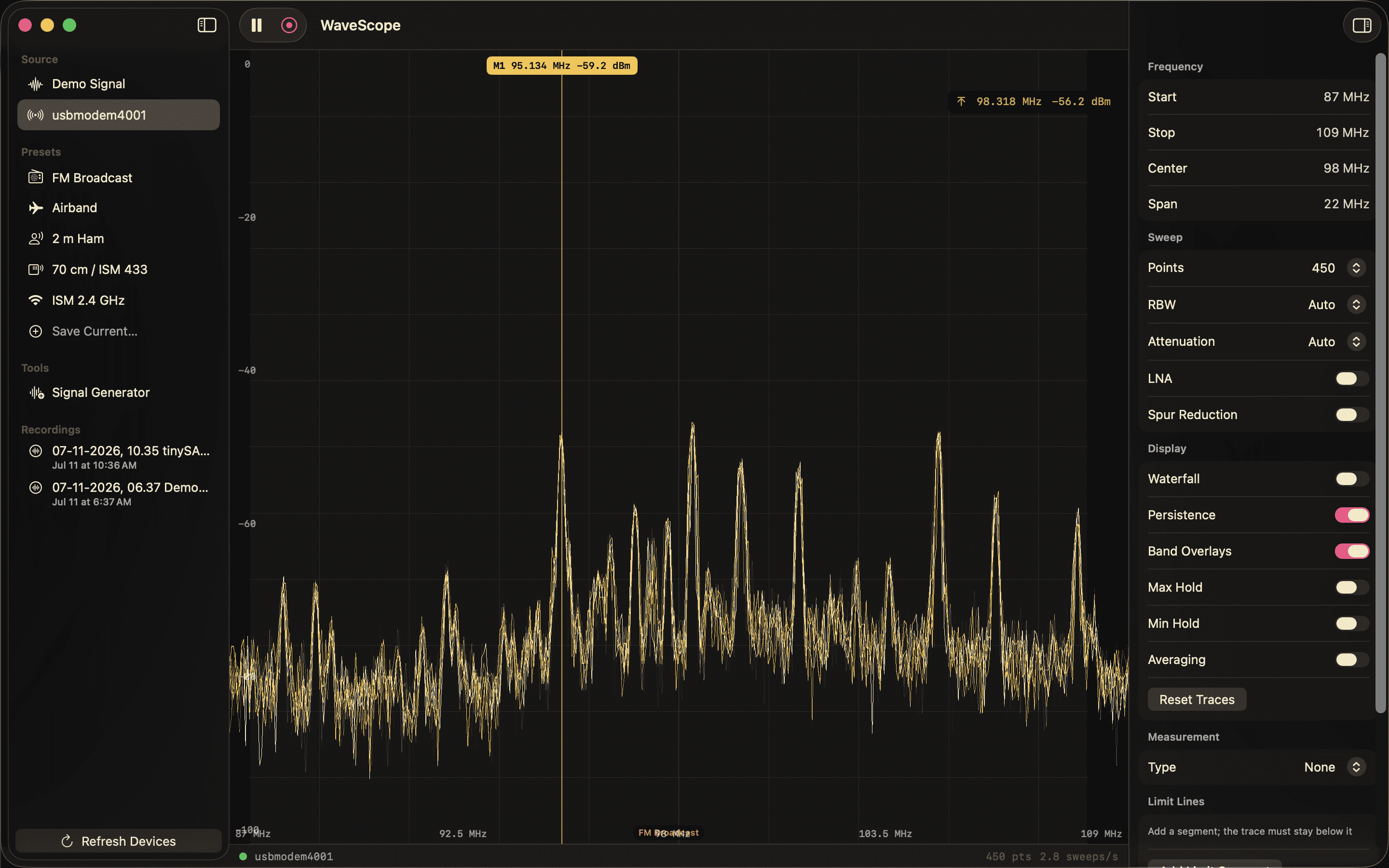
Task: Click the FM Broadcast band overlay label
Action: pos(668,832)
